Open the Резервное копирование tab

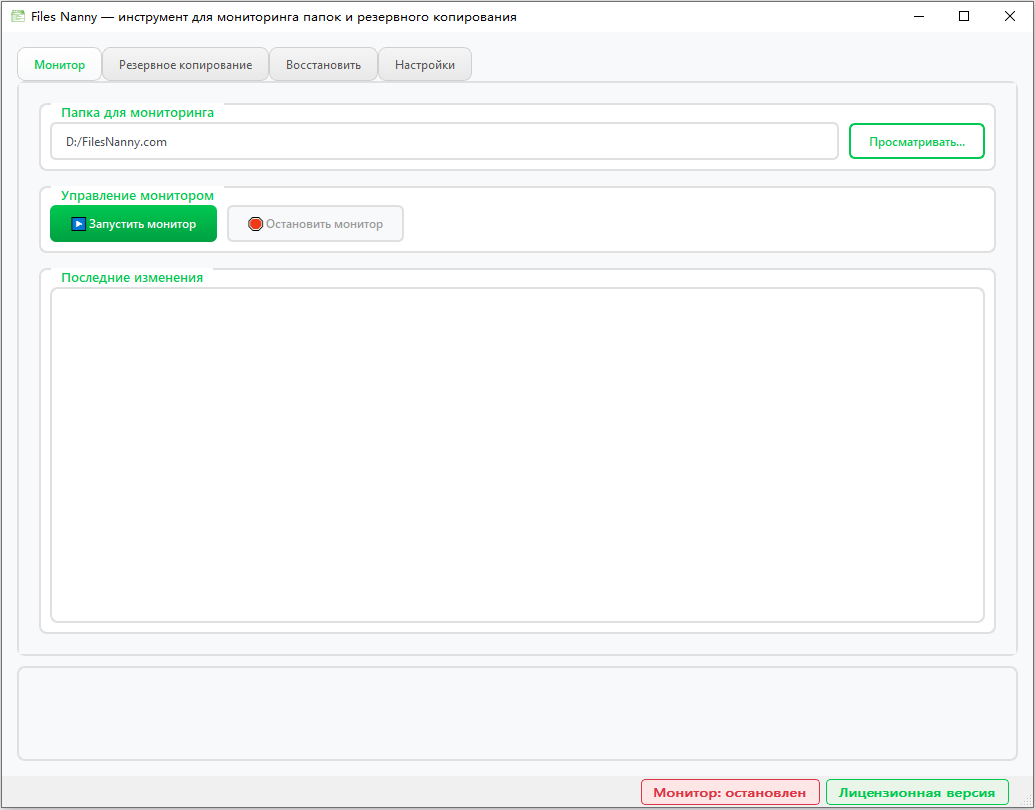click(184, 63)
